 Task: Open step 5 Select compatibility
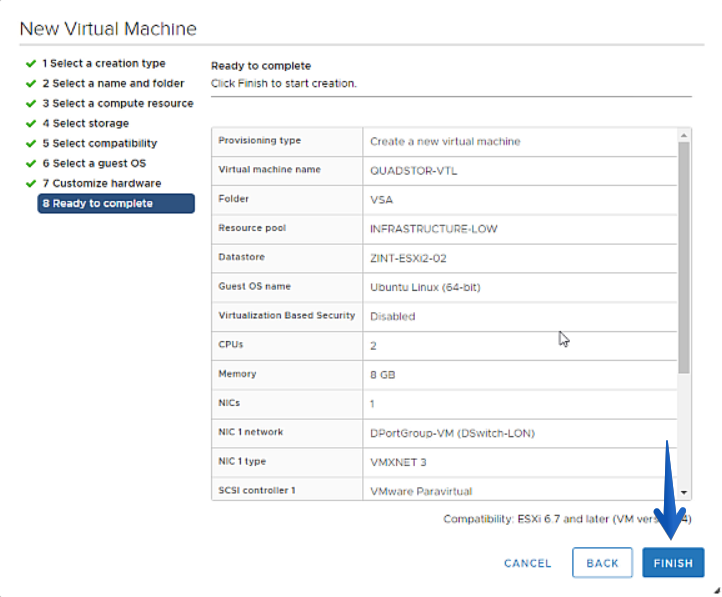[100, 143]
